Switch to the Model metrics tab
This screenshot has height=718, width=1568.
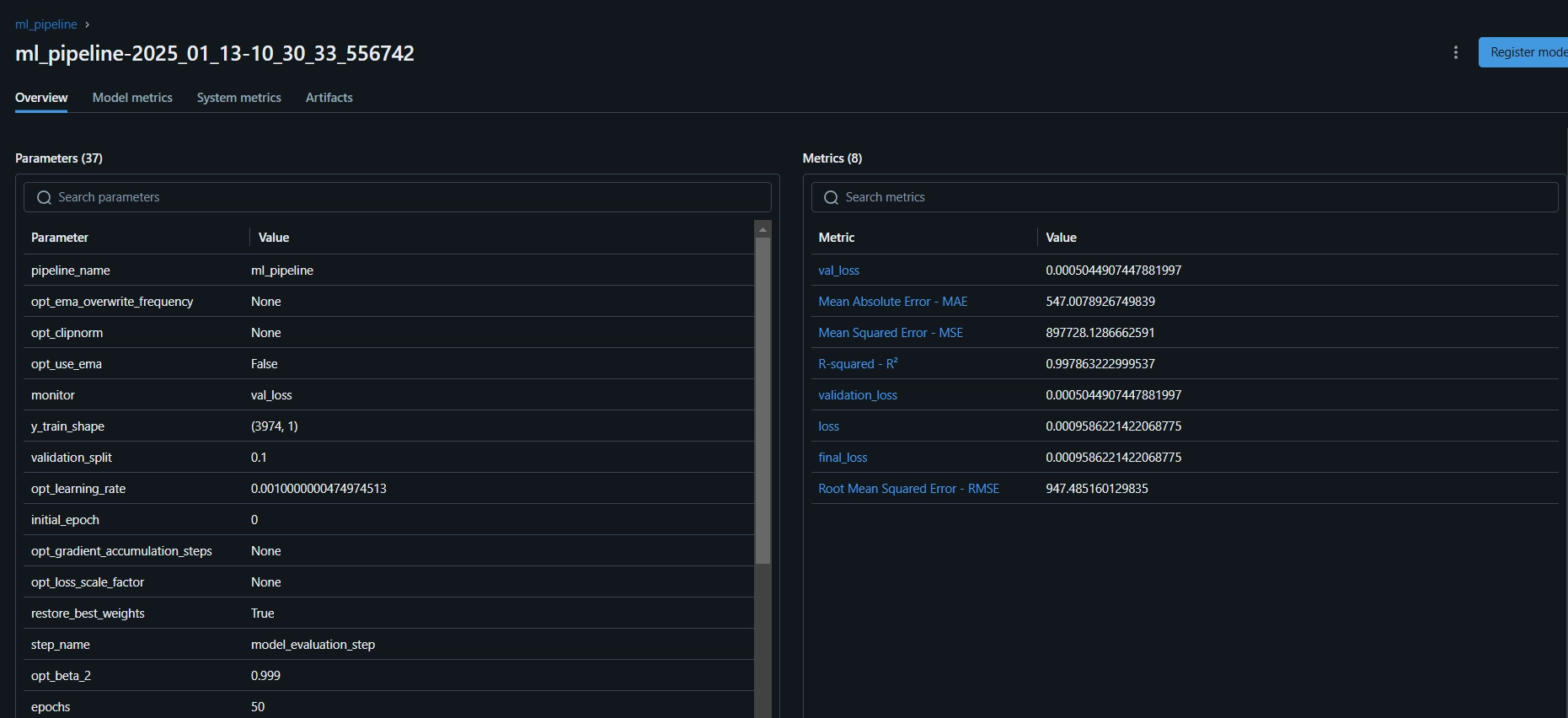click(132, 98)
